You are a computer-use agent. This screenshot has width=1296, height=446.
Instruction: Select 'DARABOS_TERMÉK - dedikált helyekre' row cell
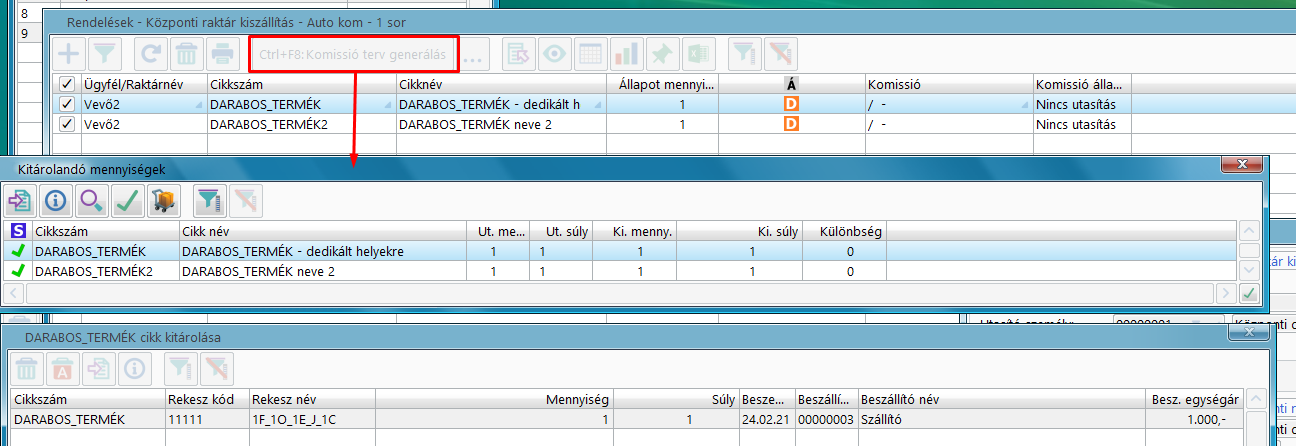(x=323, y=251)
